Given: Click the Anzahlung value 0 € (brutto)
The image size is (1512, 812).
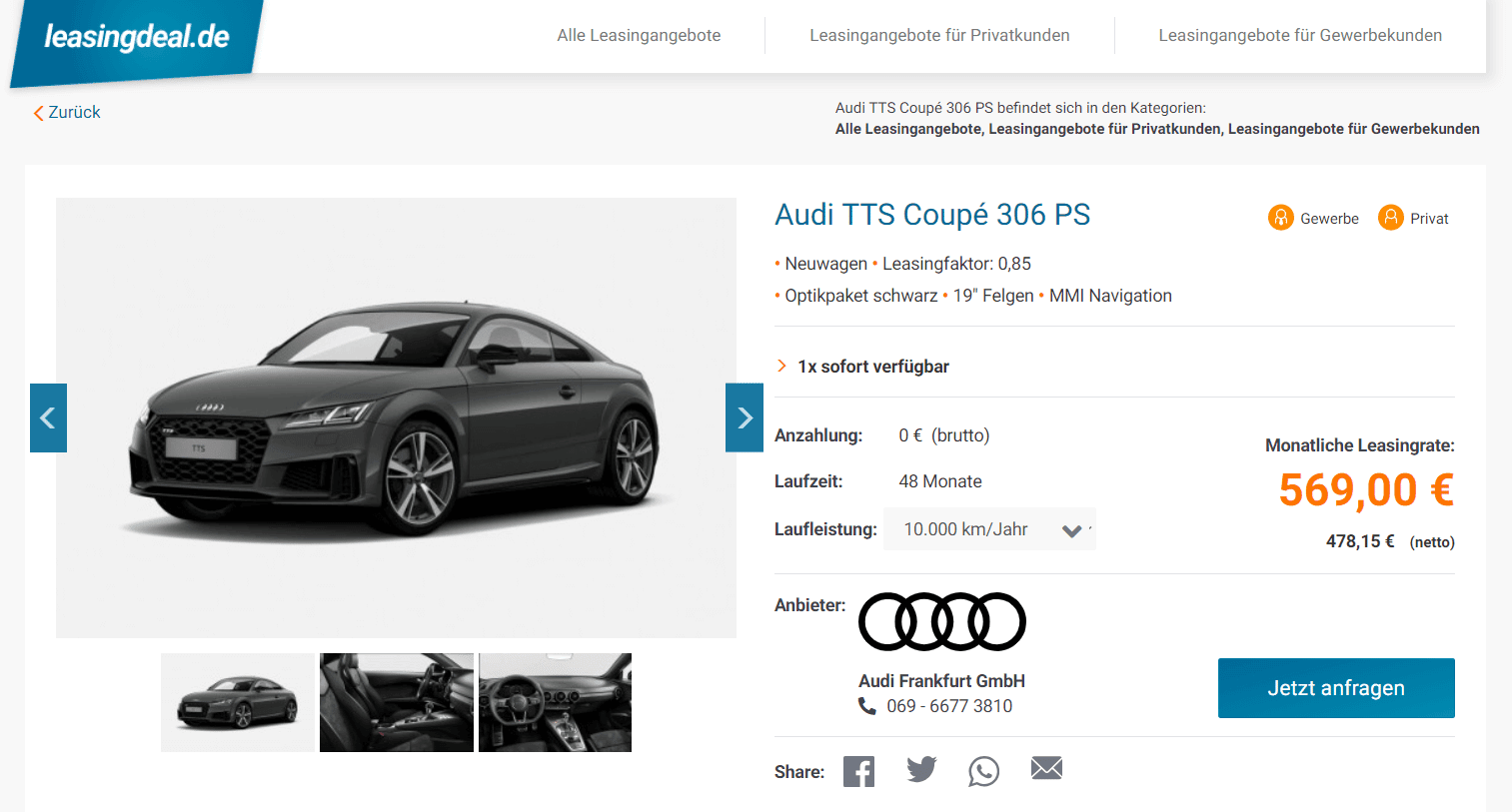Looking at the screenshot, I should coord(944,435).
